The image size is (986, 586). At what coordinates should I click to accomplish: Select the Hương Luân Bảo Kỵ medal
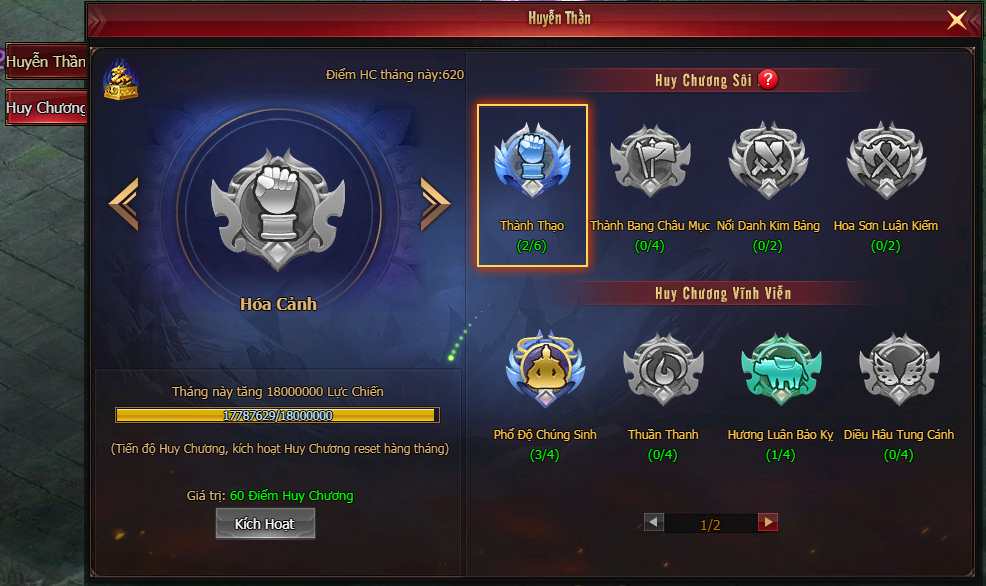[x=781, y=369]
